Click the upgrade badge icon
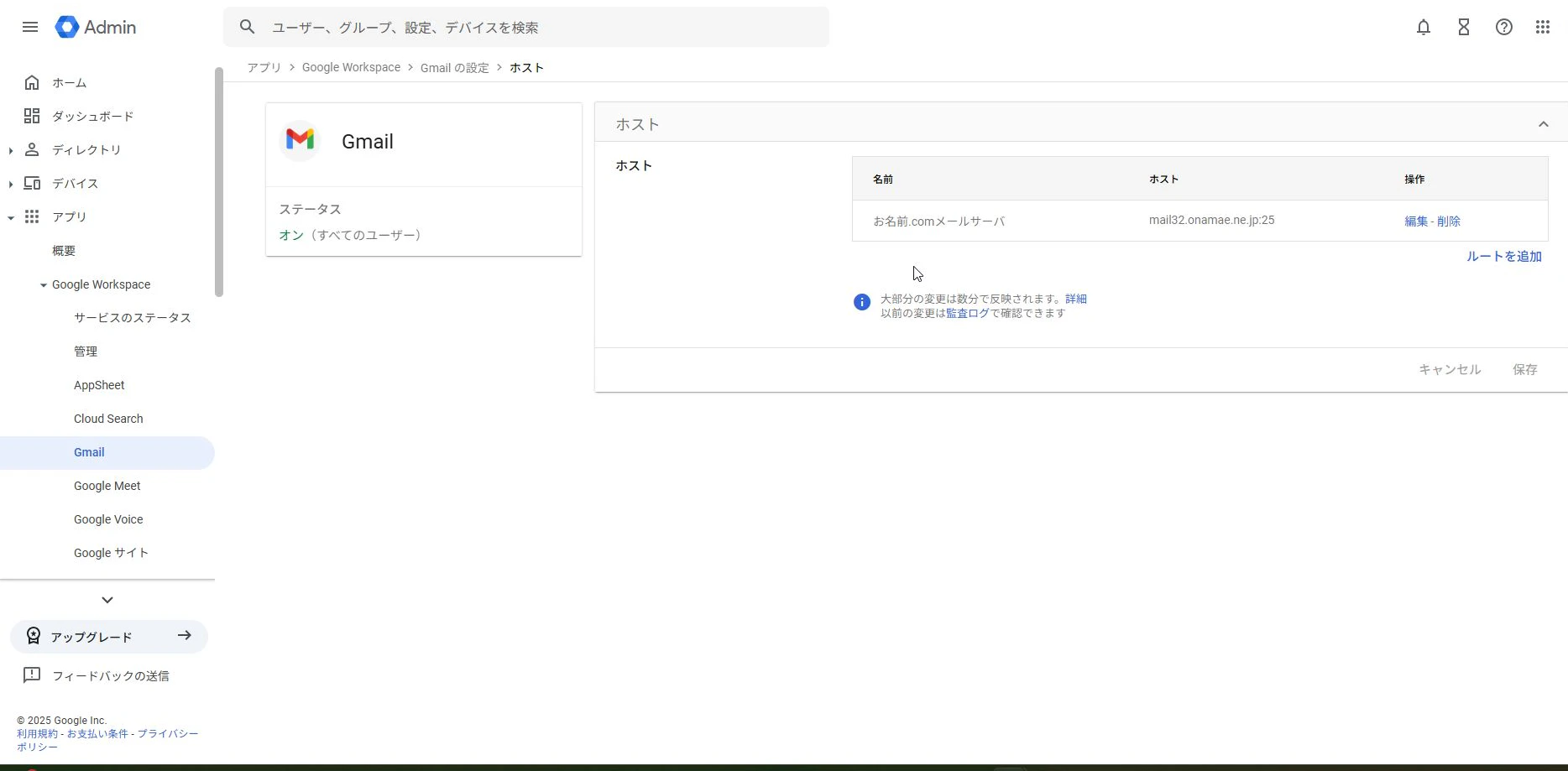The height and width of the screenshot is (771, 1568). [33, 636]
